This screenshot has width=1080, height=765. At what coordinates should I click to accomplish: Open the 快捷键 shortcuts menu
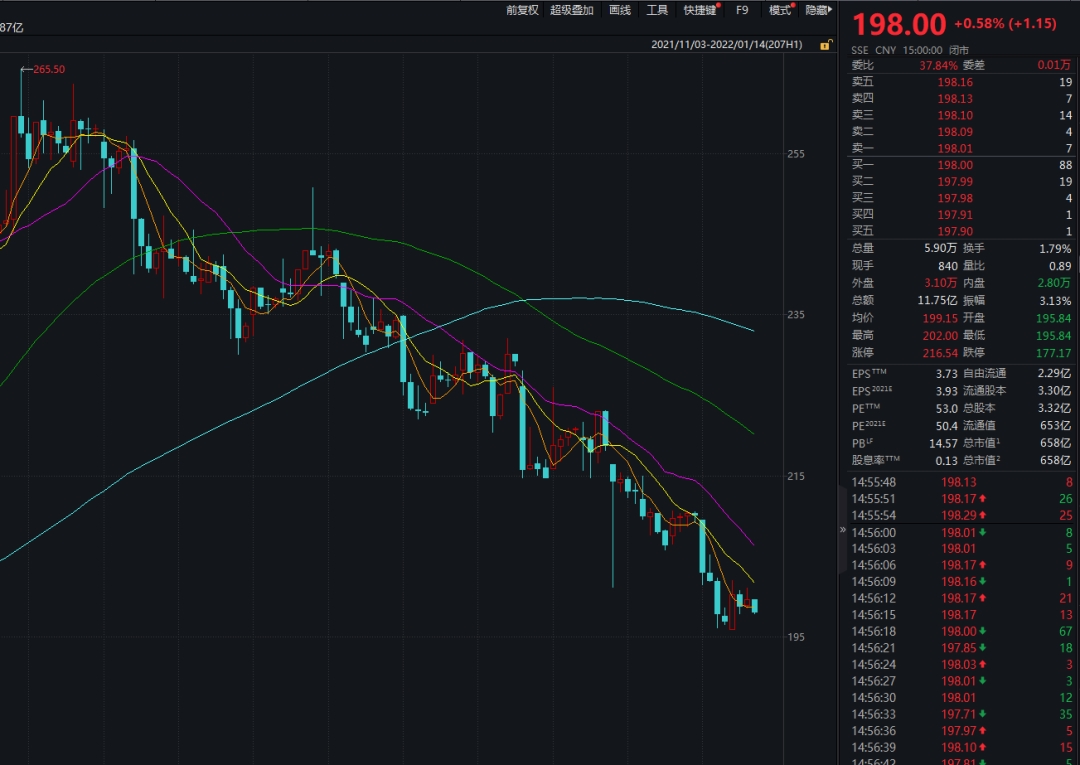pyautogui.click(x=700, y=10)
